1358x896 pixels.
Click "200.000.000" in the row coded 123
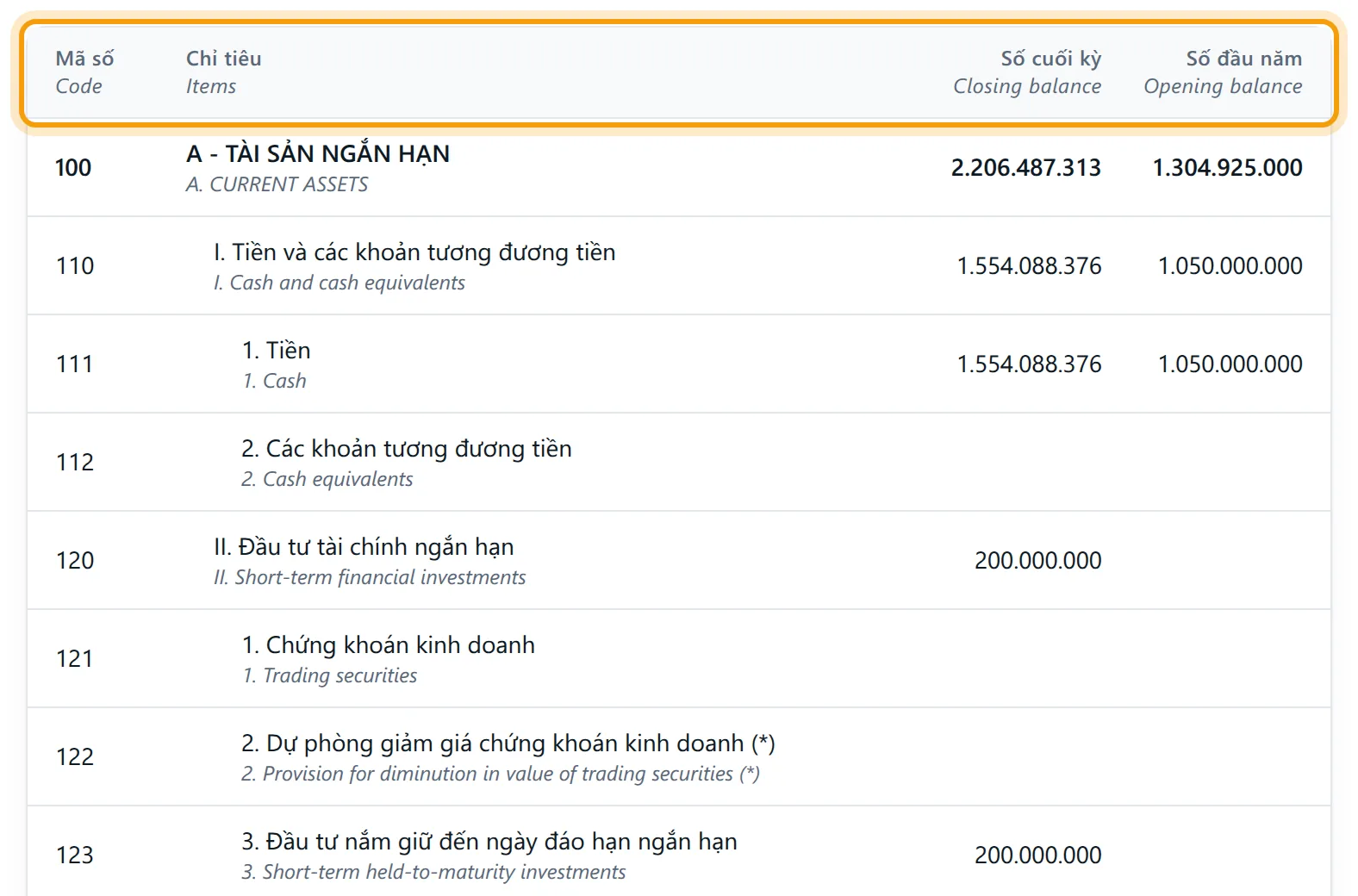(1038, 855)
